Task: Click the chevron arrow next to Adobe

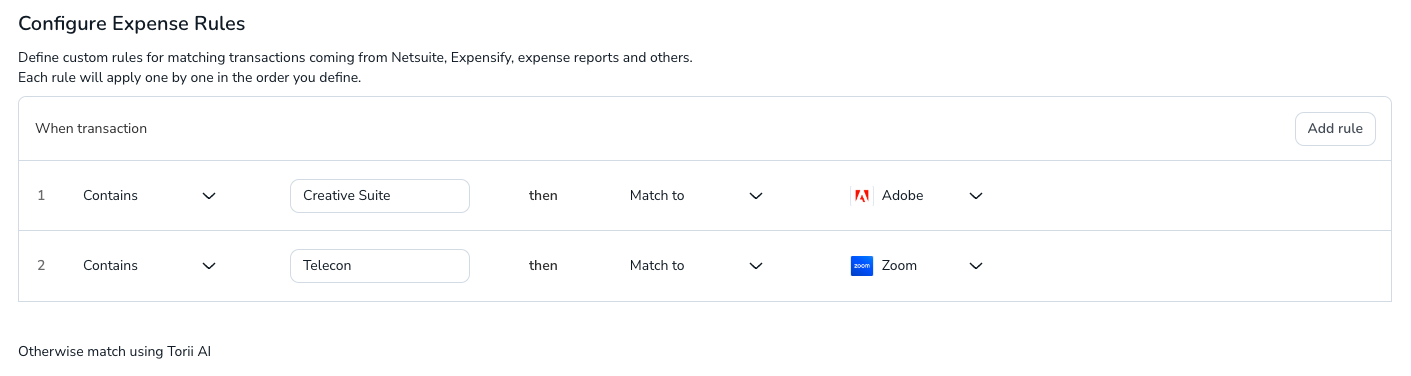Action: click(976, 196)
